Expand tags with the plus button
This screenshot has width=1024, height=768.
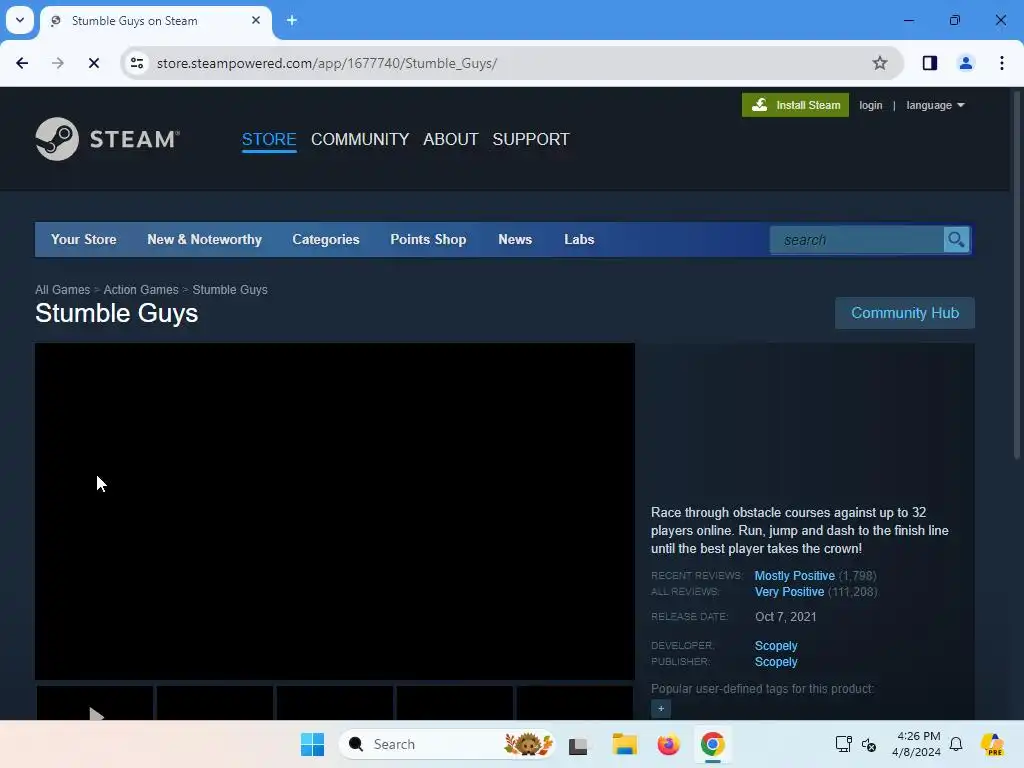661,709
